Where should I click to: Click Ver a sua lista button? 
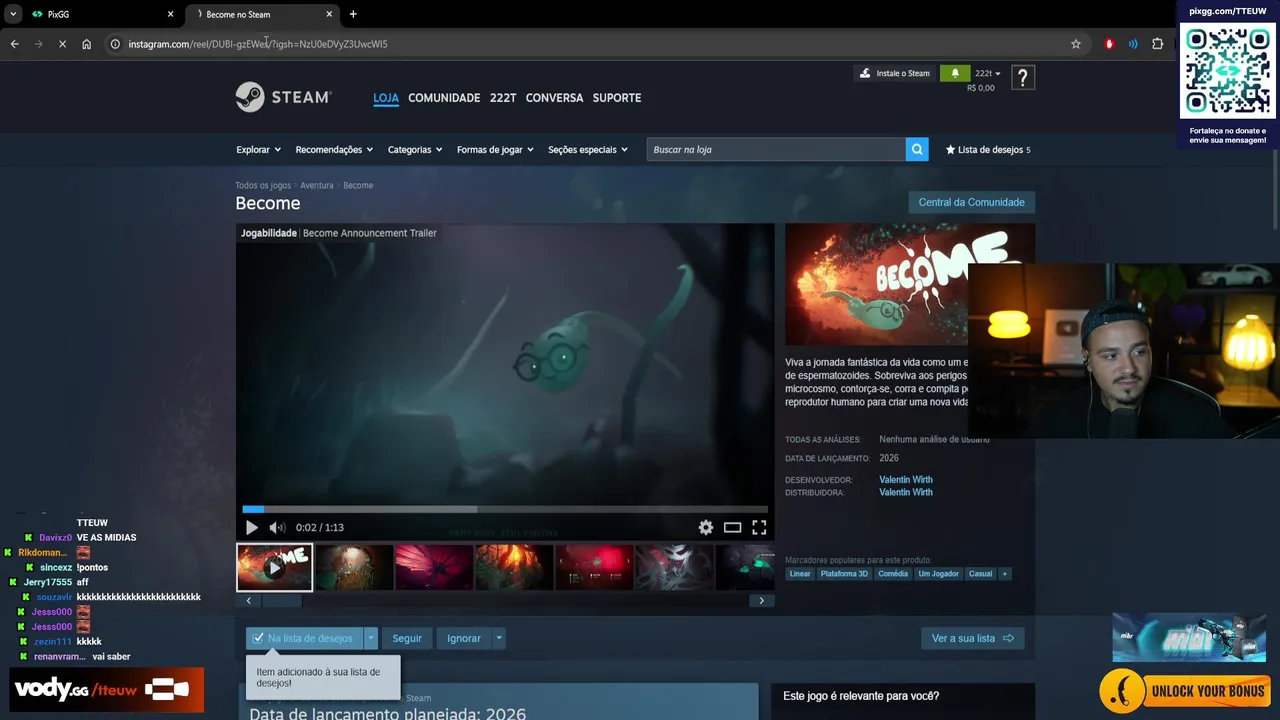point(972,638)
